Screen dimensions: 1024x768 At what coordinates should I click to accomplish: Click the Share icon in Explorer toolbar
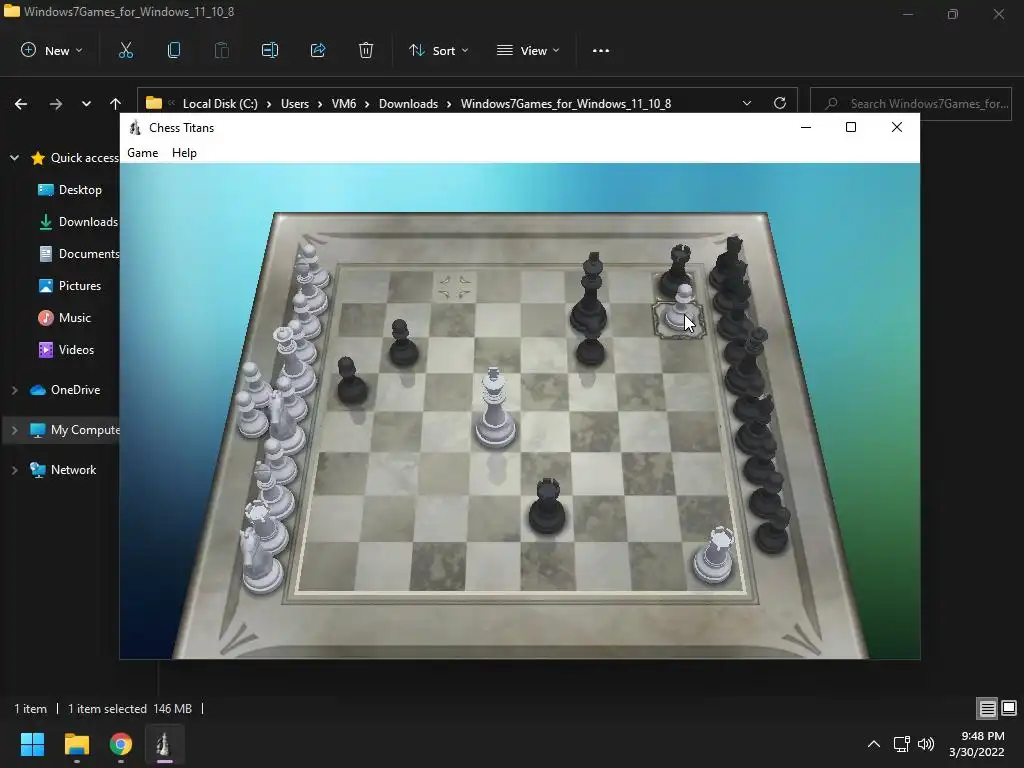pos(318,50)
